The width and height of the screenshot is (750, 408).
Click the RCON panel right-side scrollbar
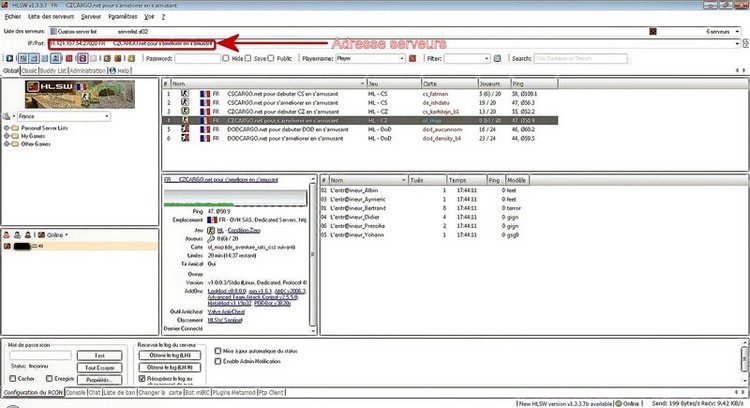pos(745,358)
